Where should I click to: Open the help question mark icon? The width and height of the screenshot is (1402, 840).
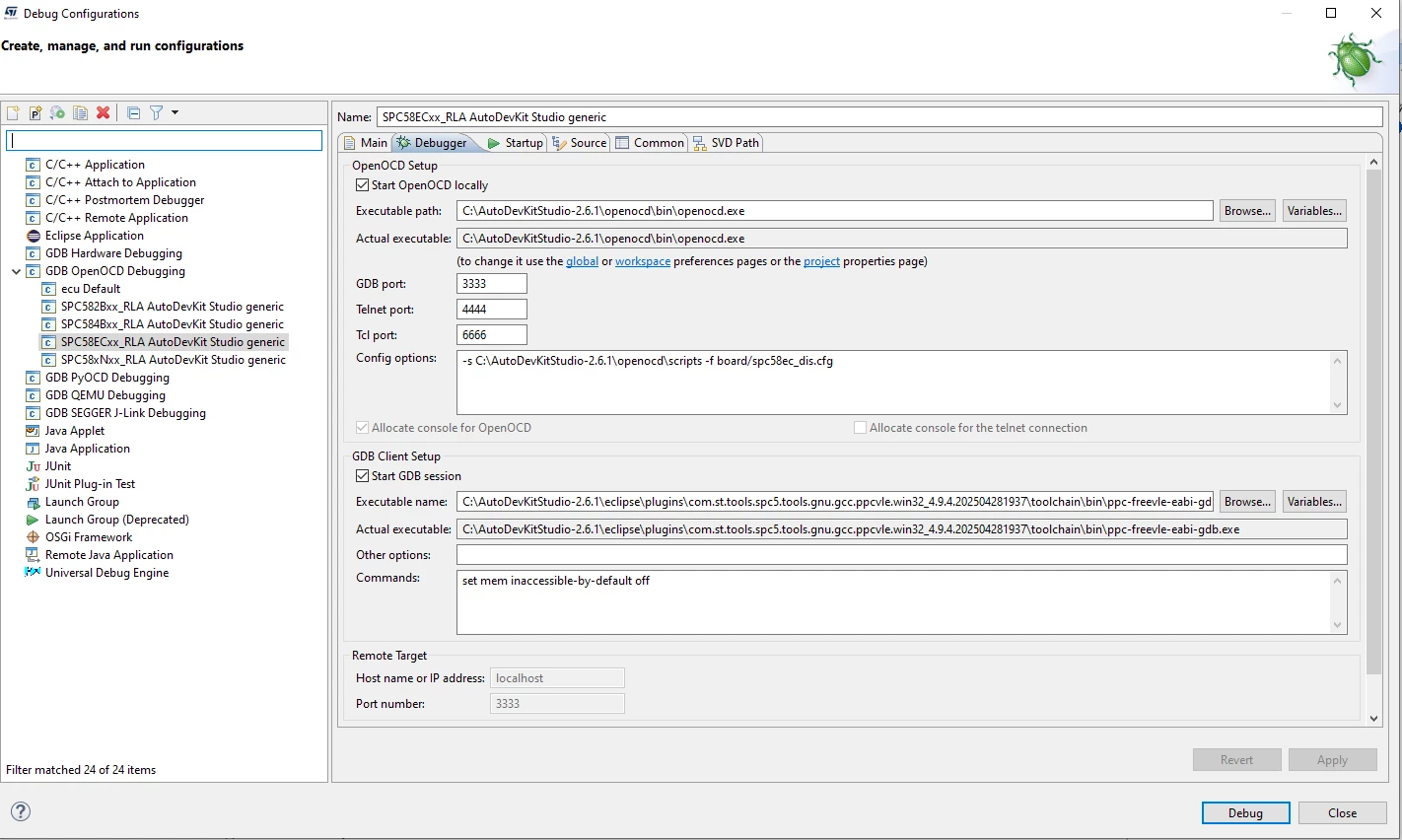(x=21, y=811)
